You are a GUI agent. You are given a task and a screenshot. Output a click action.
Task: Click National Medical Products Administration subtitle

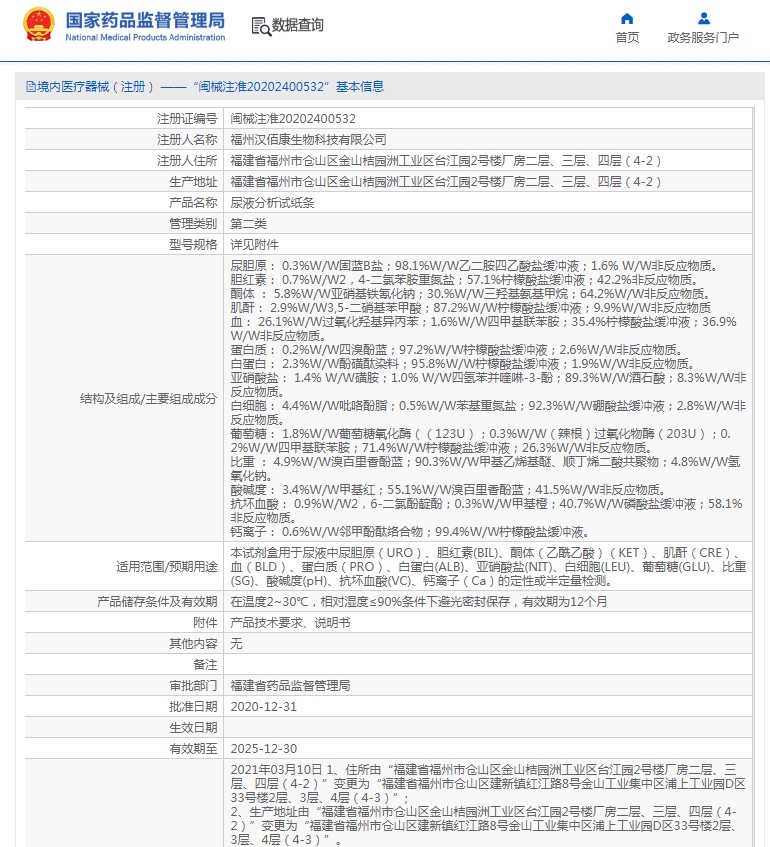[145, 37]
